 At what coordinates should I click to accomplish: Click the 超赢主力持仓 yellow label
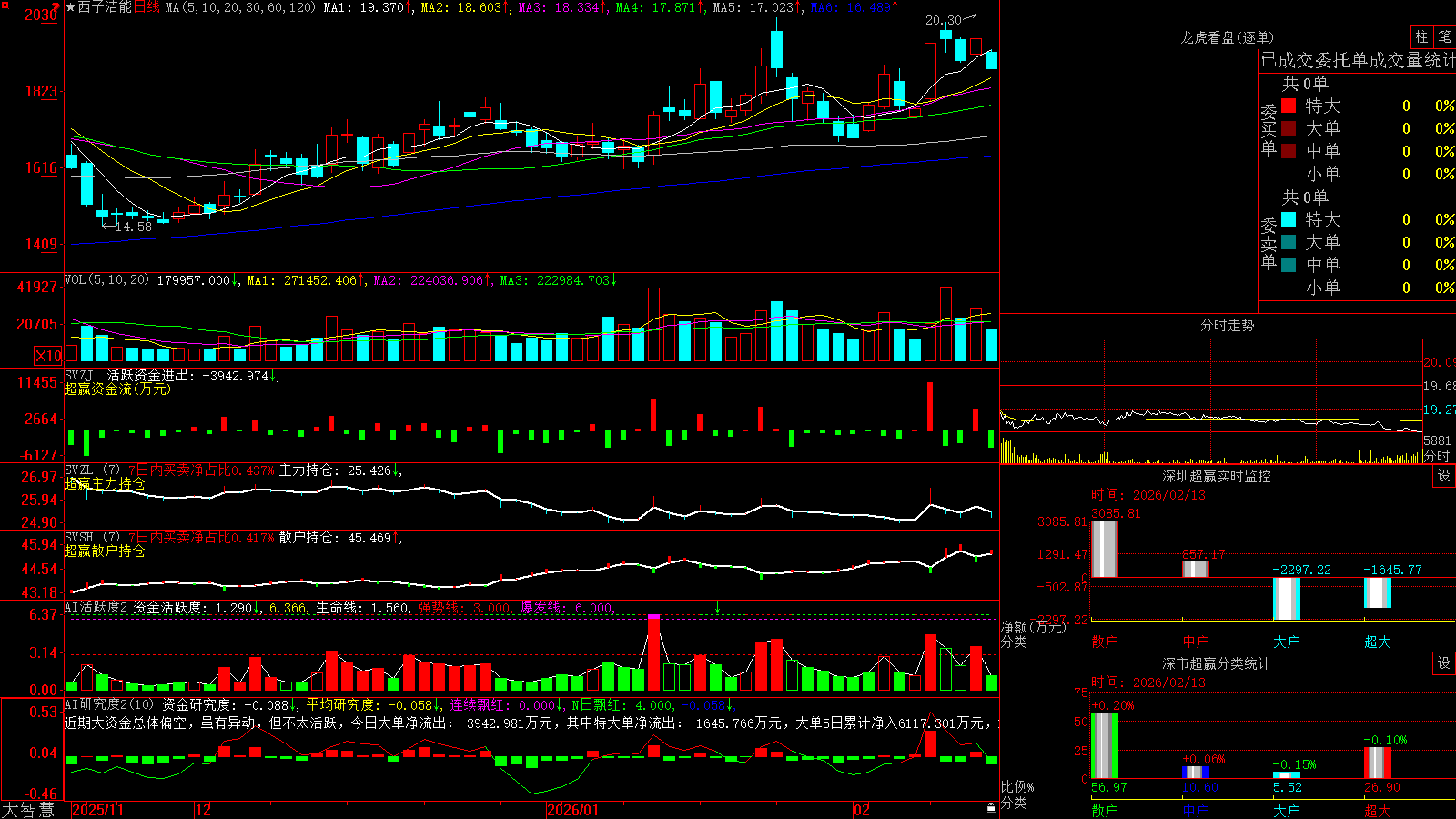[x=105, y=484]
